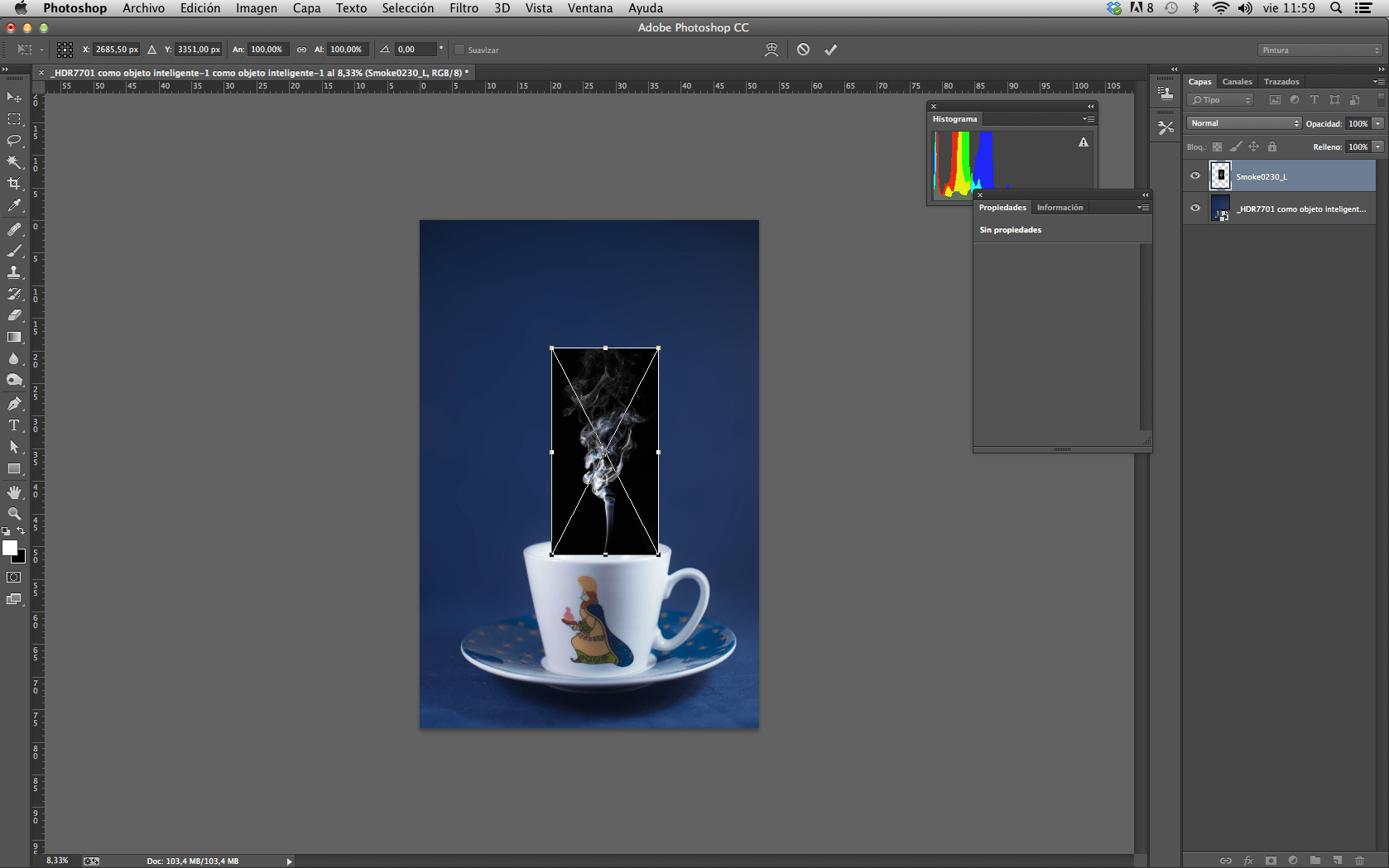Open the Pintura workspace dropdown
Viewport: 1389px width, 868px height.
[1319, 50]
